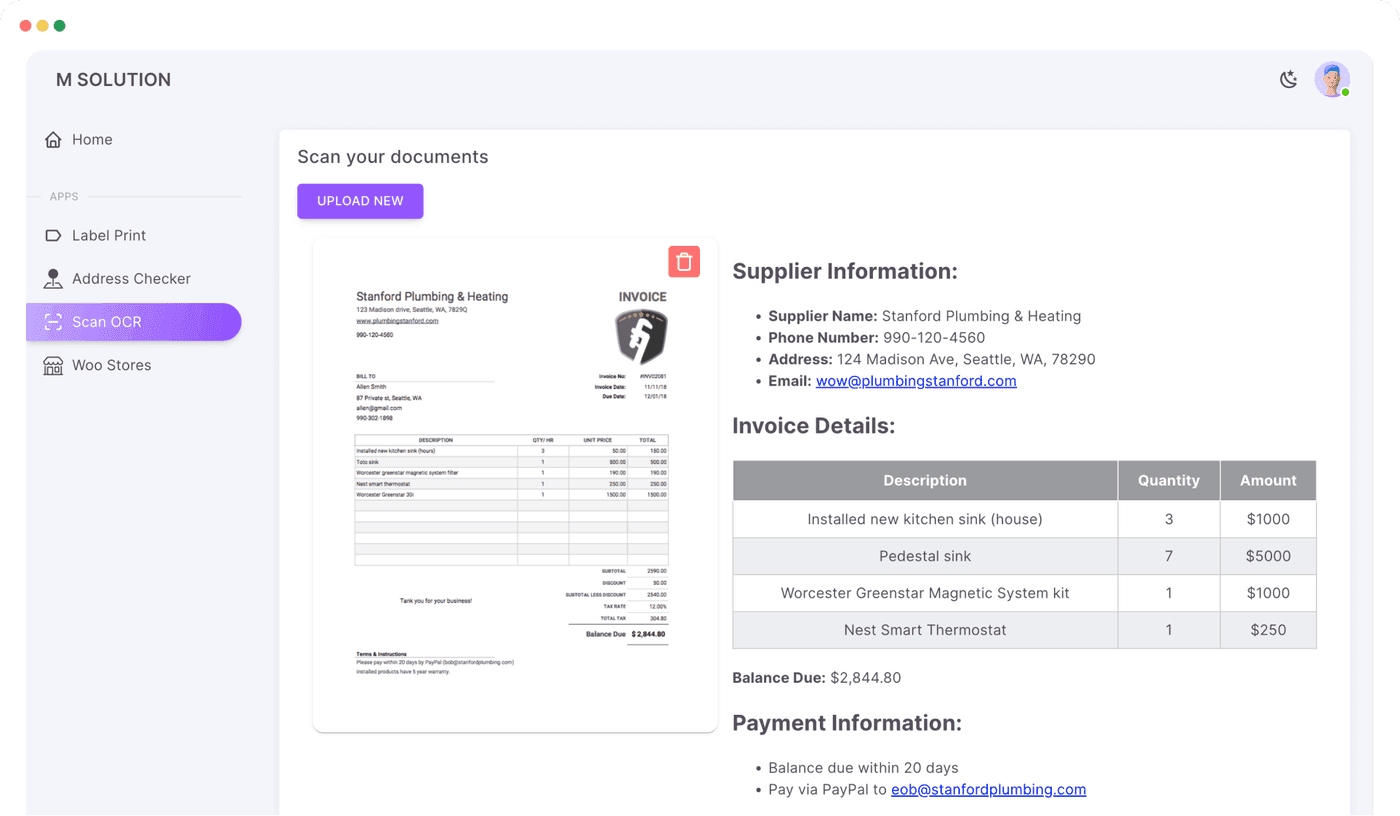Open the Woo Stores section
The image size is (1400, 816).
134,365
